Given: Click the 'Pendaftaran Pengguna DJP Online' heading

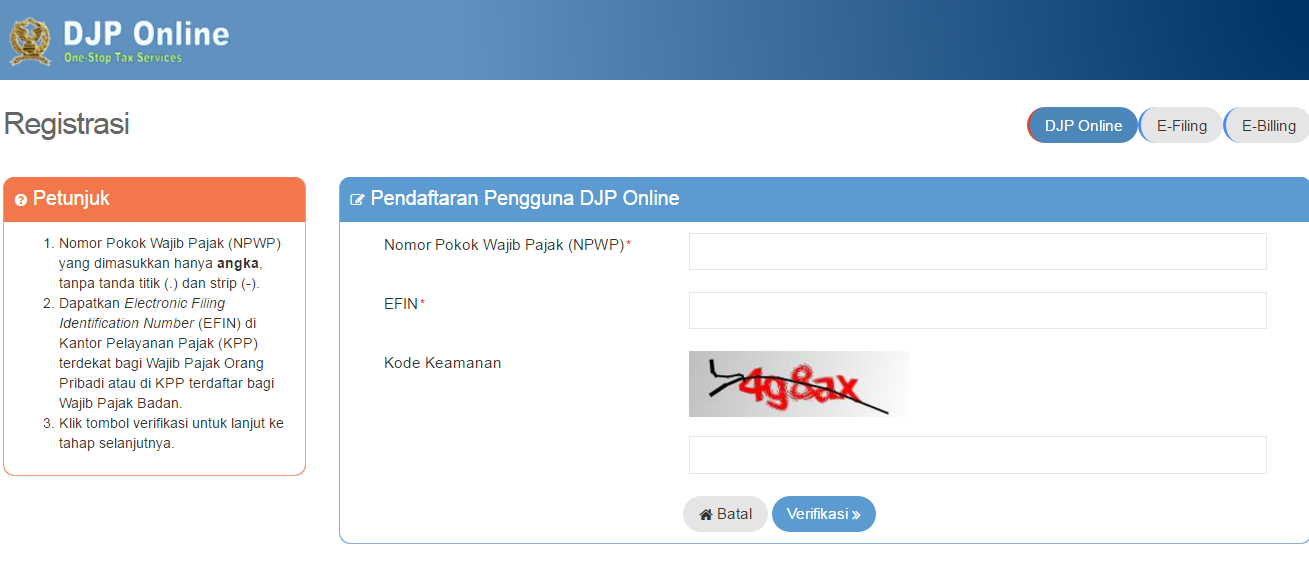Looking at the screenshot, I should [x=525, y=198].
